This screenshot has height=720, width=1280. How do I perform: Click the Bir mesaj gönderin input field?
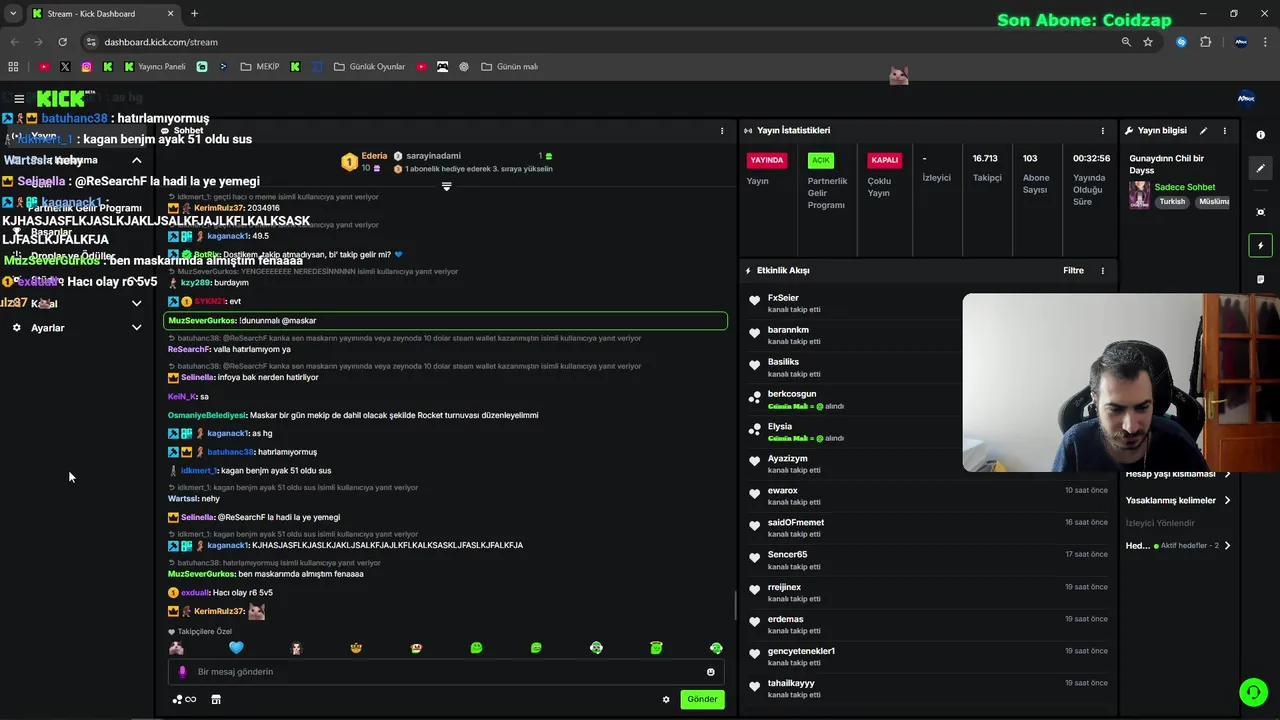click(446, 672)
